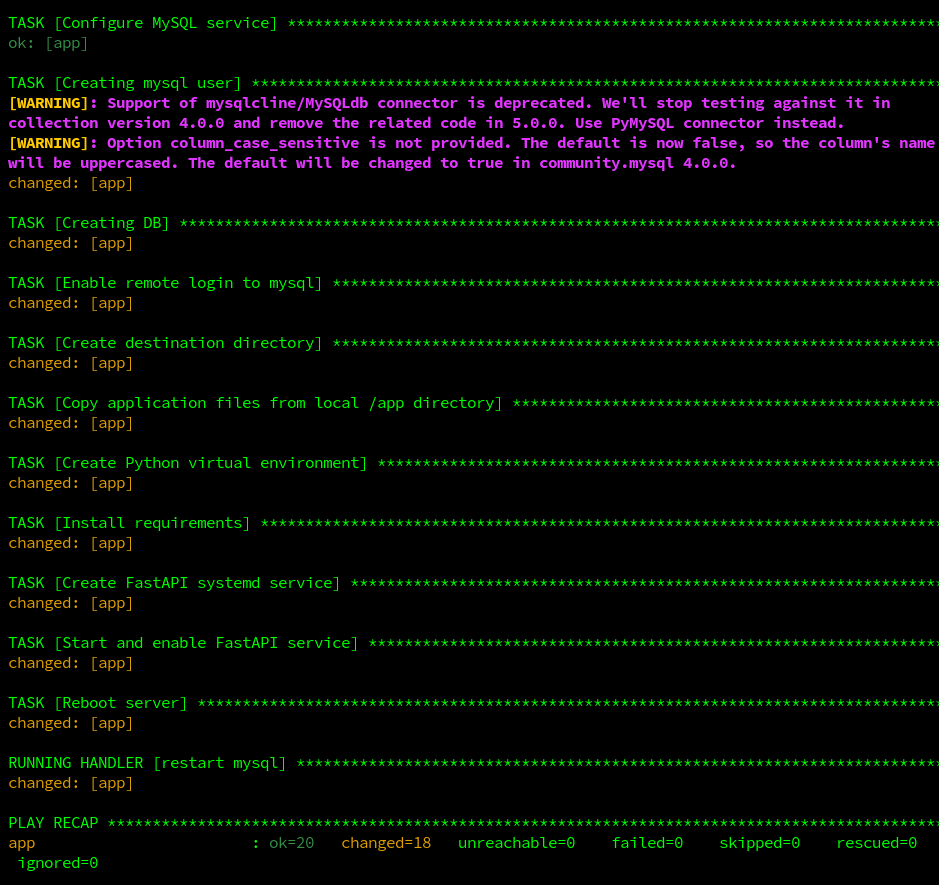939x885 pixels.
Task: Click the mysqlcline/MySQLdb deprecation warning line
Action: (449, 103)
